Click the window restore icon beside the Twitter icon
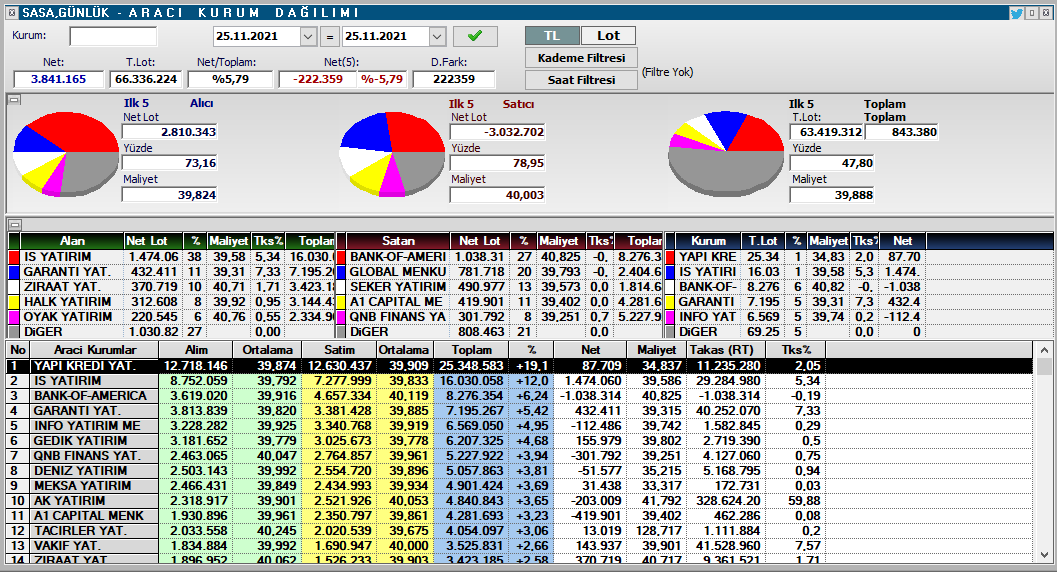This screenshot has width=1057, height=572. (x=1031, y=13)
